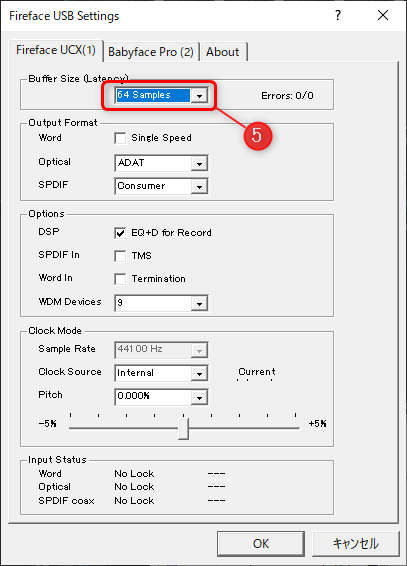Switch to the Fireface UCX(1) tab
407x566 pixels.
56,50
